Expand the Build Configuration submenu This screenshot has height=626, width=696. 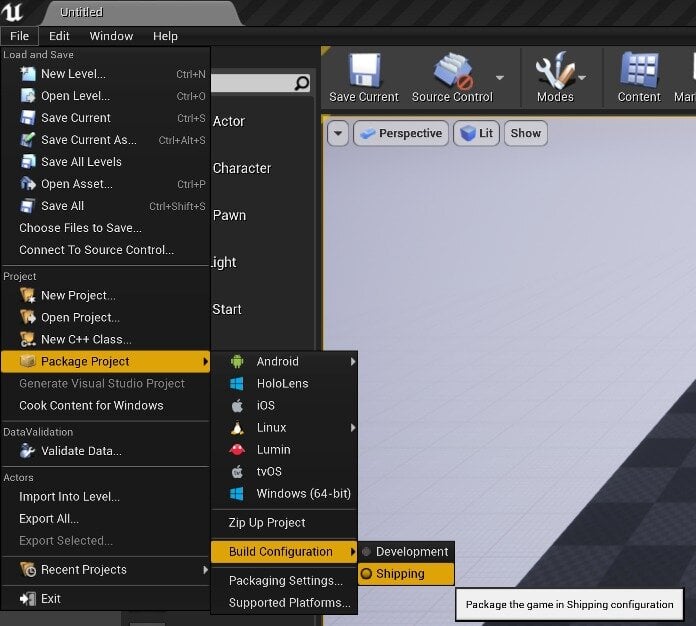coord(284,552)
